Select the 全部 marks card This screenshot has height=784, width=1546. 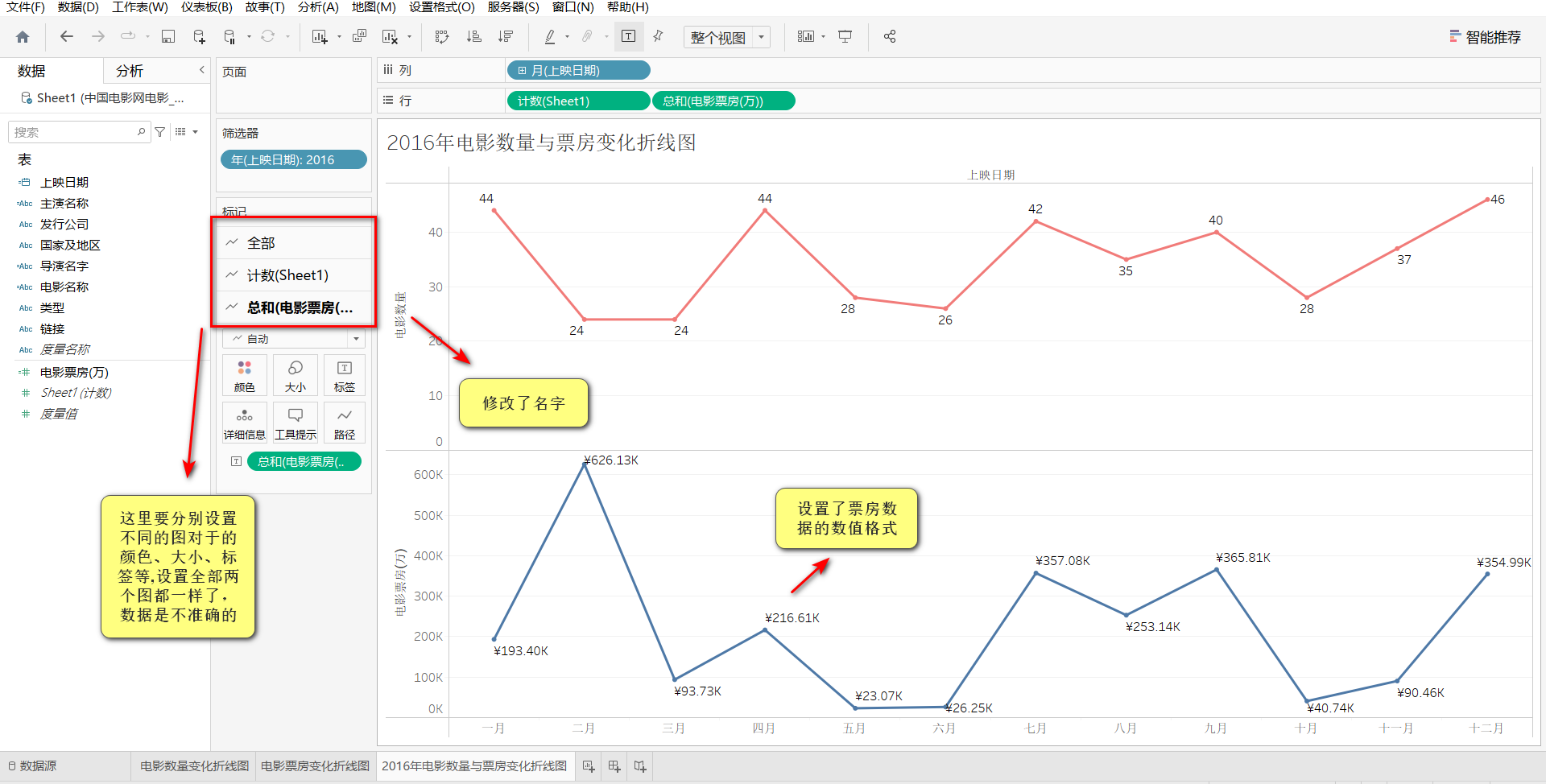pos(294,243)
